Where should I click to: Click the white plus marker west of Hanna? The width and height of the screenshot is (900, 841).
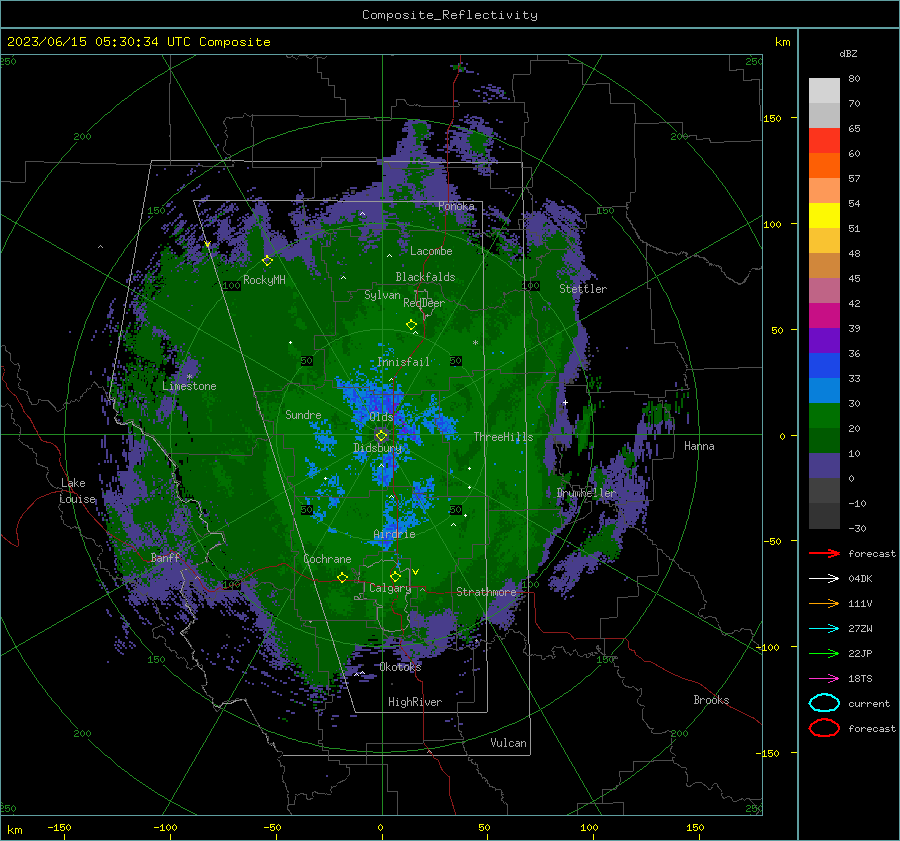coord(565,402)
